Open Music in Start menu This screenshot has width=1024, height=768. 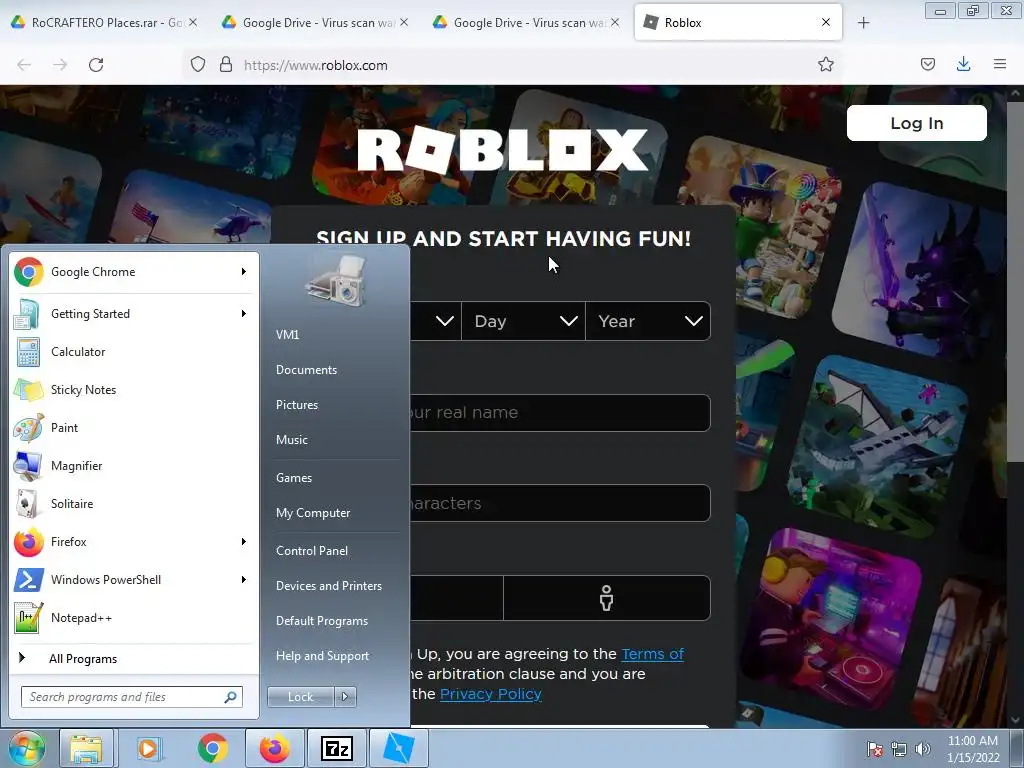292,440
